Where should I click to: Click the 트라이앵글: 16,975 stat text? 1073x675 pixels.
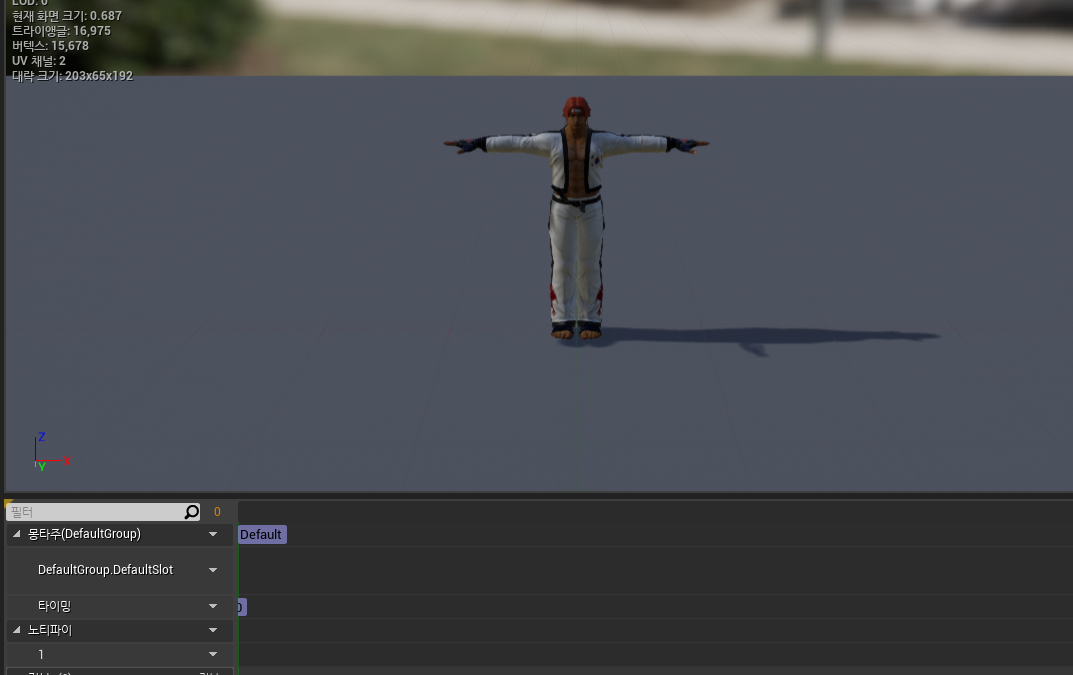[x=61, y=31]
